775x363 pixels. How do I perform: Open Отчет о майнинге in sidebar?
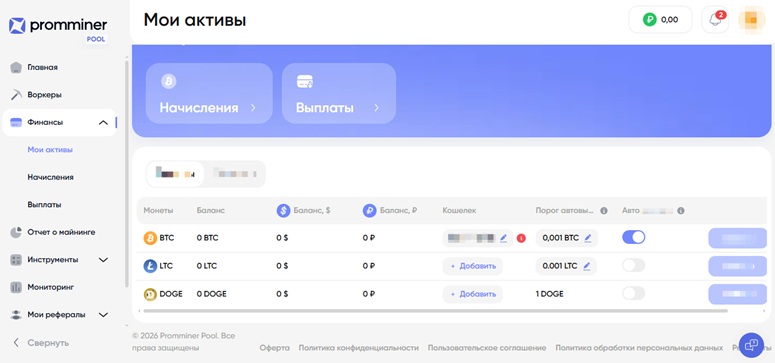[x=61, y=232]
